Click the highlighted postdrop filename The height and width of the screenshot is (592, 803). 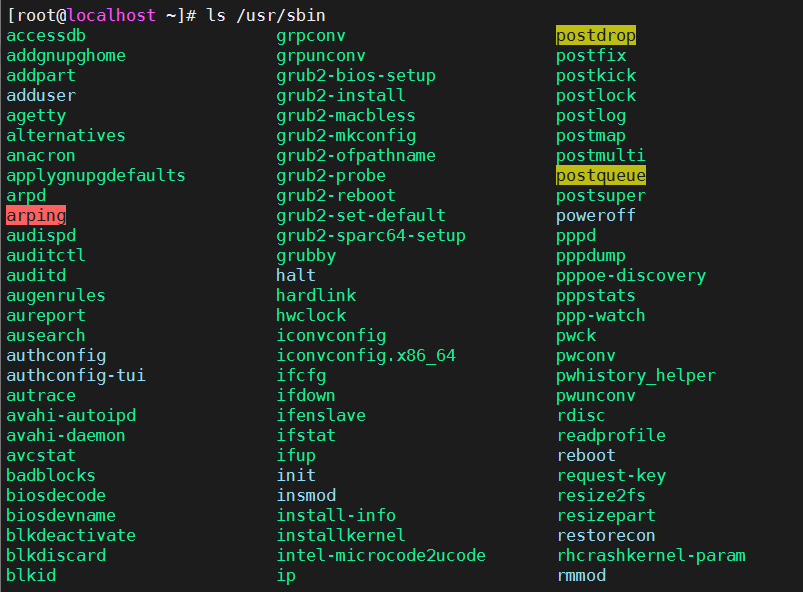[x=596, y=35]
